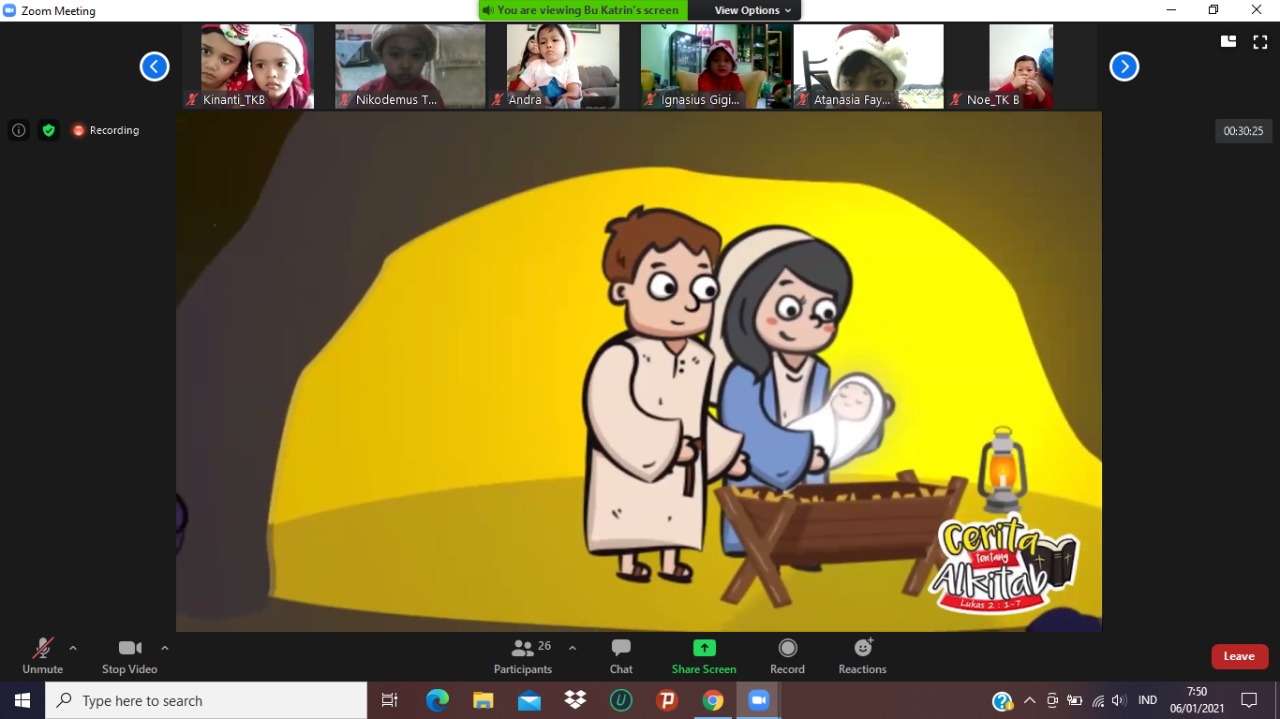Click the meeting timer 00:30:25
Viewport: 1280px width, 719px height.
click(1243, 131)
